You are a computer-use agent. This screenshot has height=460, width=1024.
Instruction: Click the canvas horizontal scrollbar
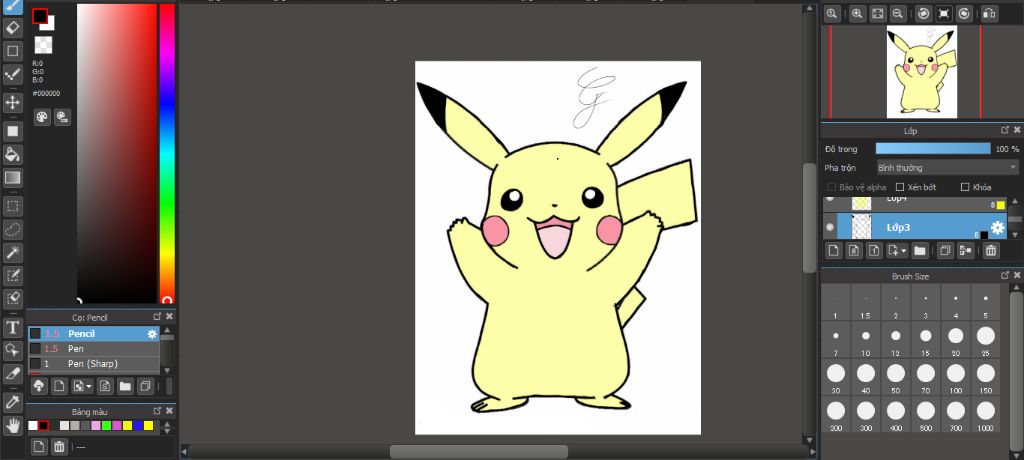point(479,452)
